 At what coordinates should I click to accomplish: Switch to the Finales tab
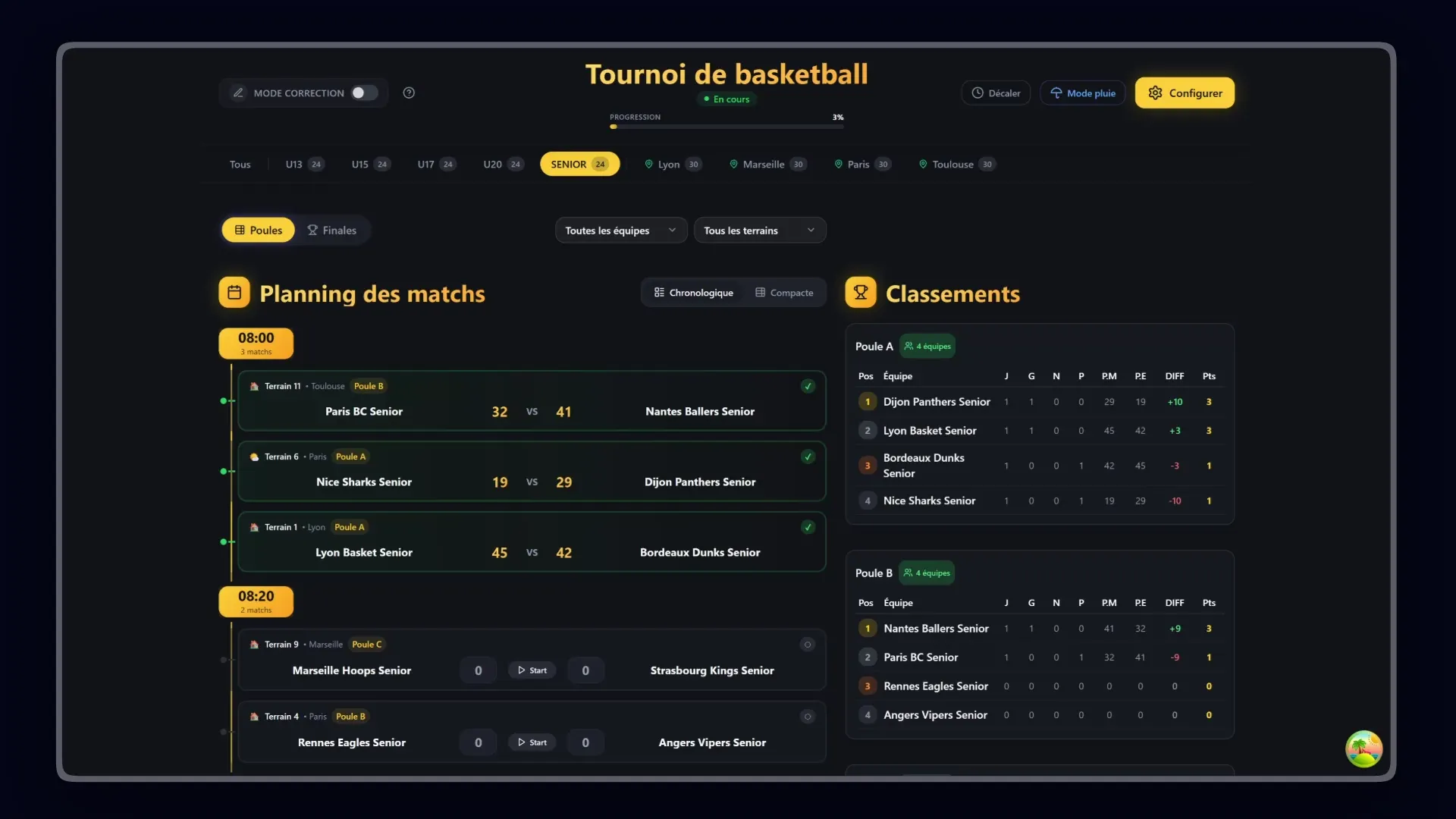coord(331,231)
